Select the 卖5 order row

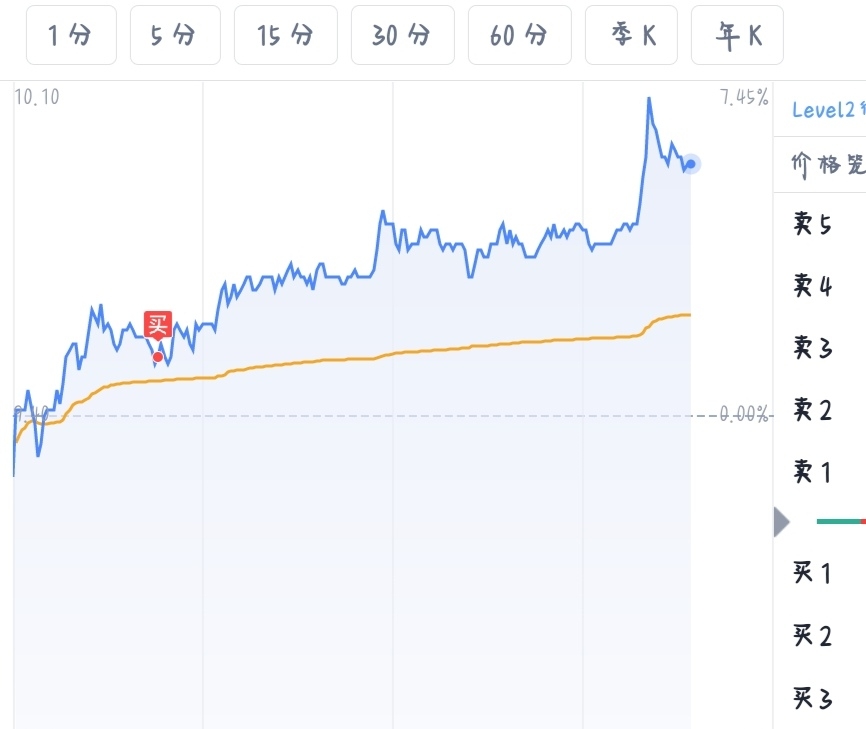[x=813, y=224]
